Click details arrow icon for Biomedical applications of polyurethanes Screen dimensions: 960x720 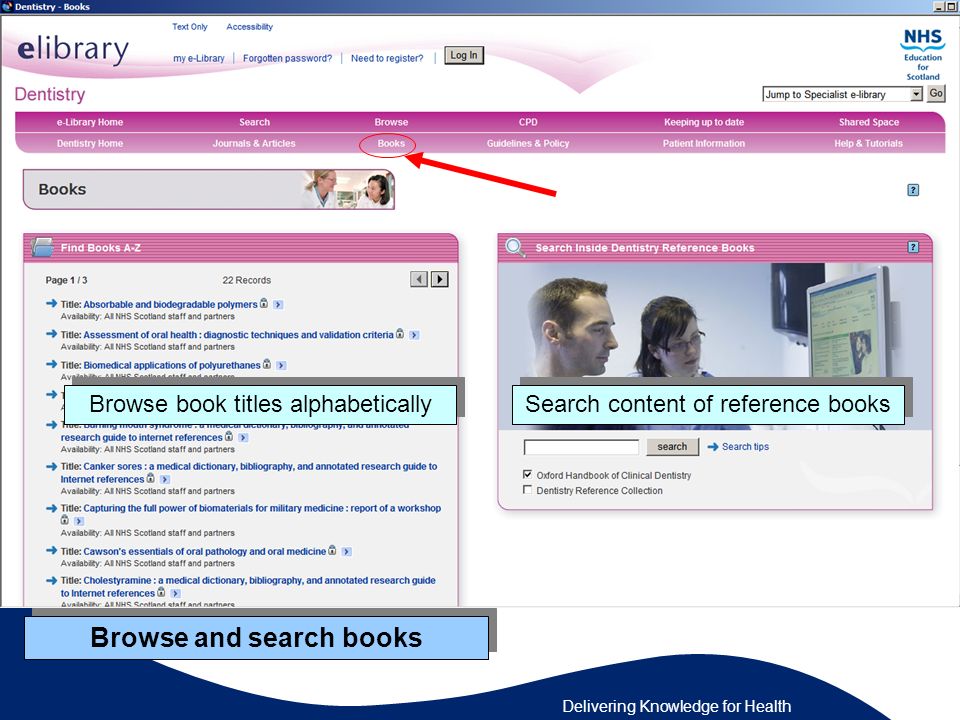(281, 366)
